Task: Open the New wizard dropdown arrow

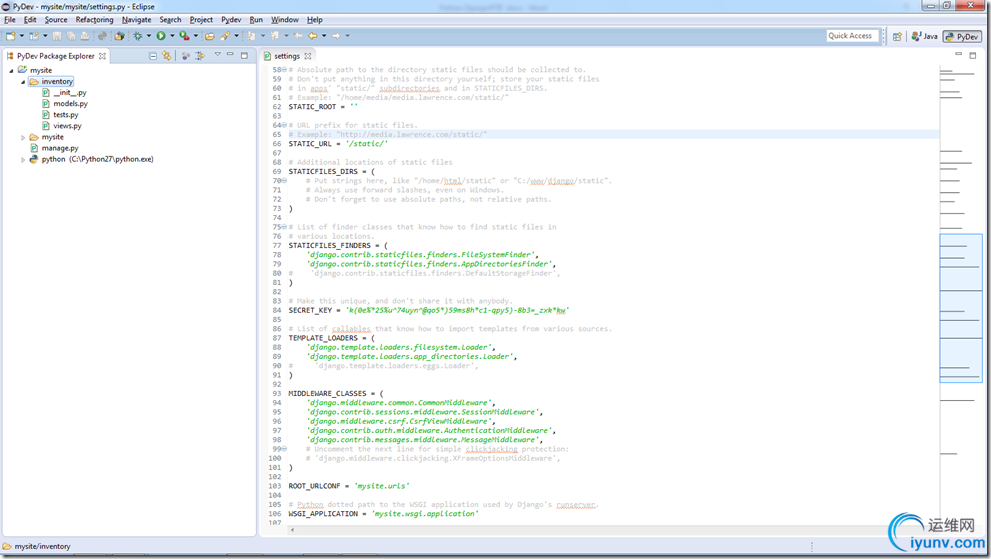Action: [x=21, y=36]
